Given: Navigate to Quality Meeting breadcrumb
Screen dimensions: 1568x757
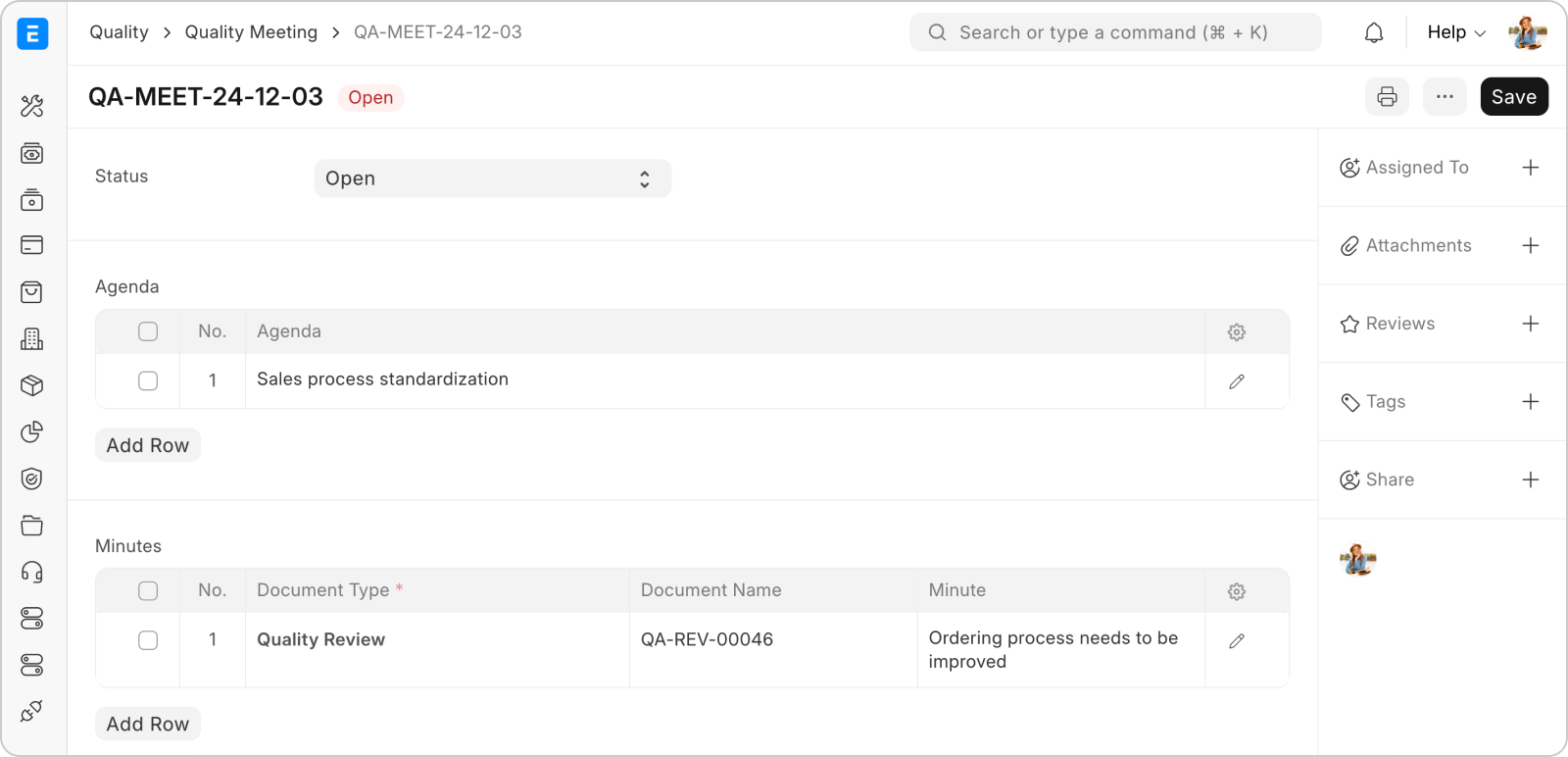Looking at the screenshot, I should 251,32.
